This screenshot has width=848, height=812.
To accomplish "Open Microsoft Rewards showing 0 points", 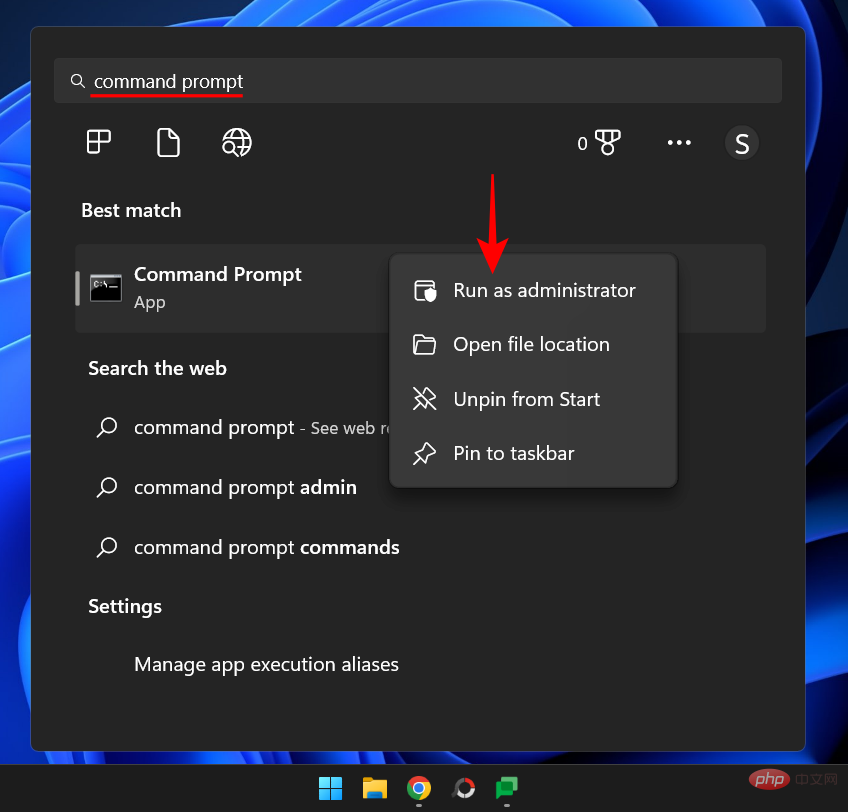I will click(600, 143).
